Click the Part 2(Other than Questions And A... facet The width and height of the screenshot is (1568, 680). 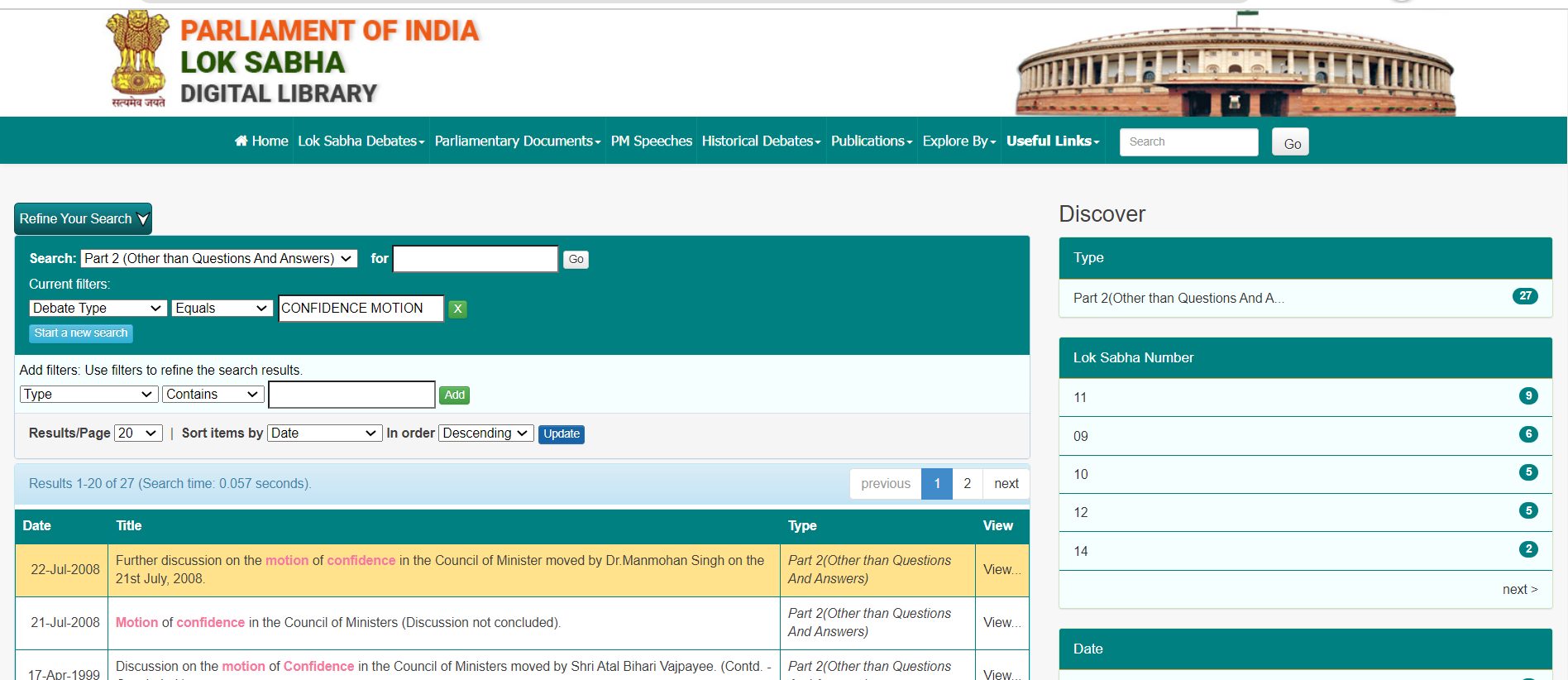point(1178,298)
